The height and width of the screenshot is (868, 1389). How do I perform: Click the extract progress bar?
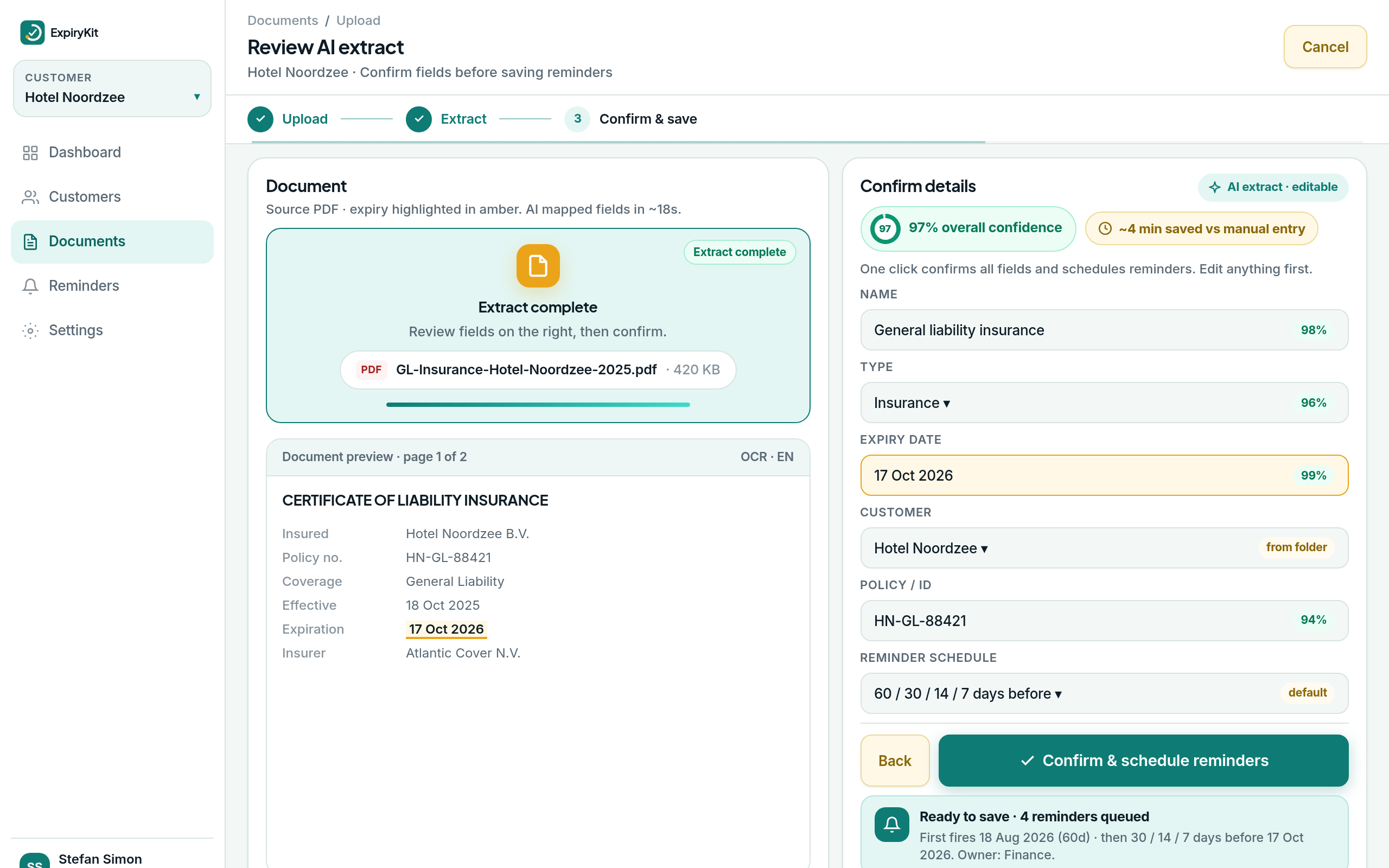click(x=538, y=405)
